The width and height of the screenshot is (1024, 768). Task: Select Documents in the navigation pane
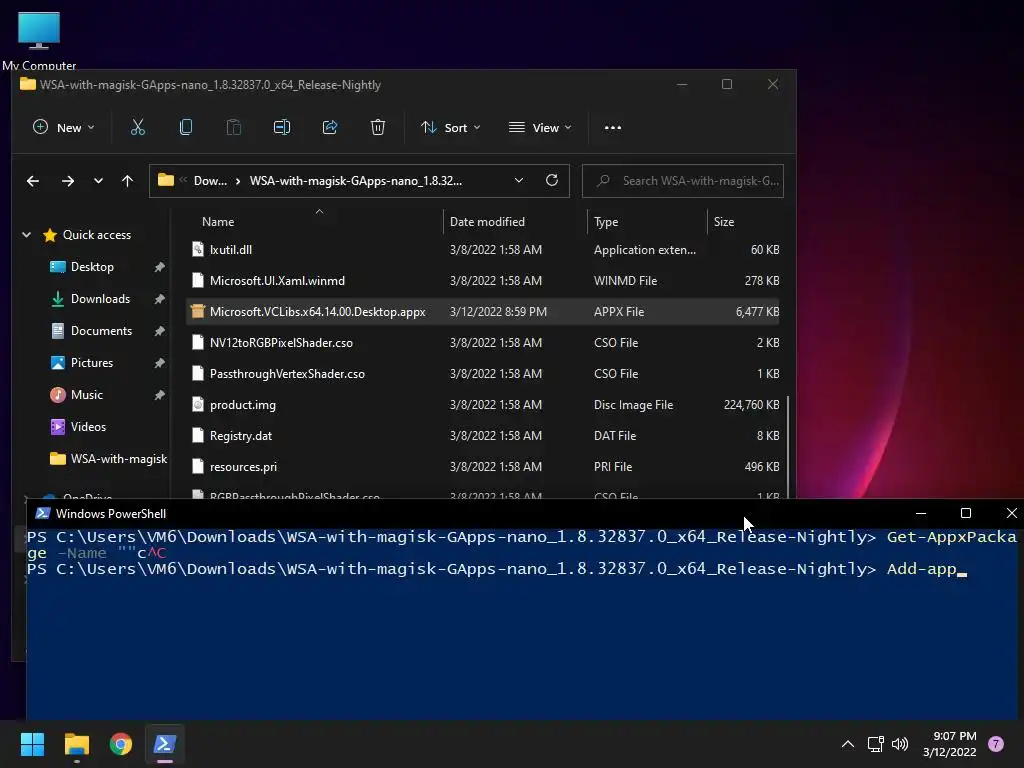101,330
